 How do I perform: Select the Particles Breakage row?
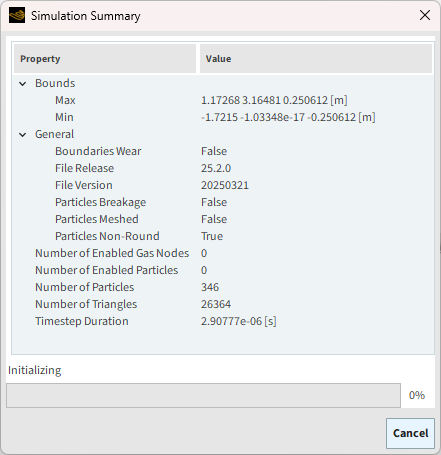point(223,202)
